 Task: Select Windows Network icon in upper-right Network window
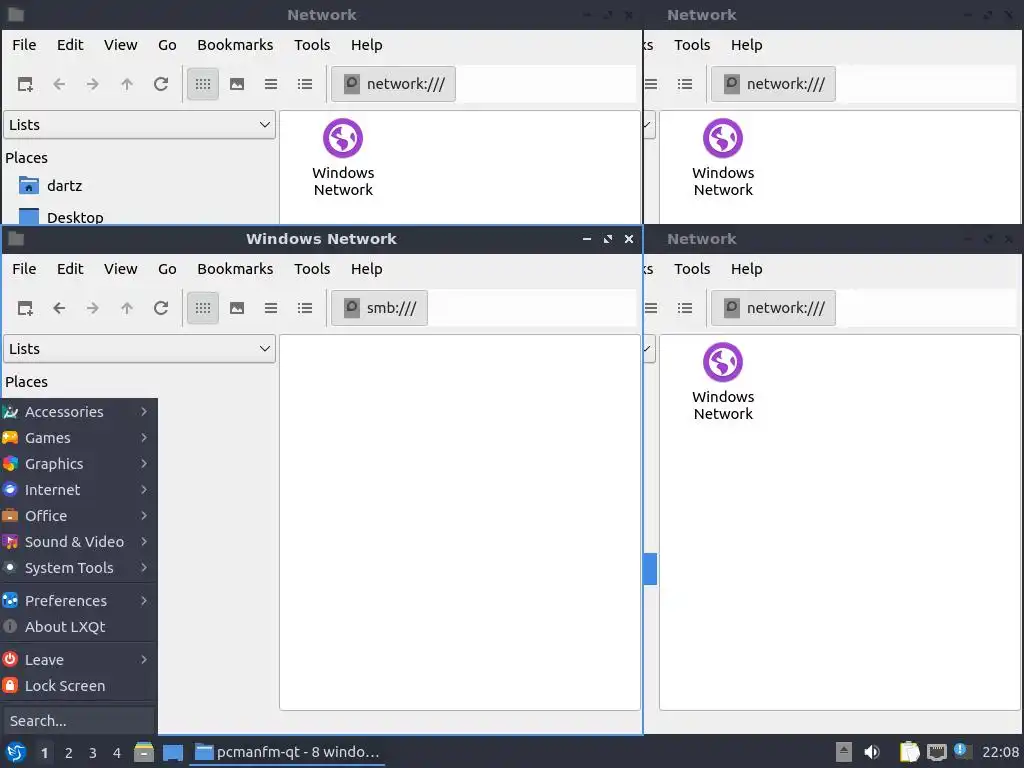pos(723,158)
